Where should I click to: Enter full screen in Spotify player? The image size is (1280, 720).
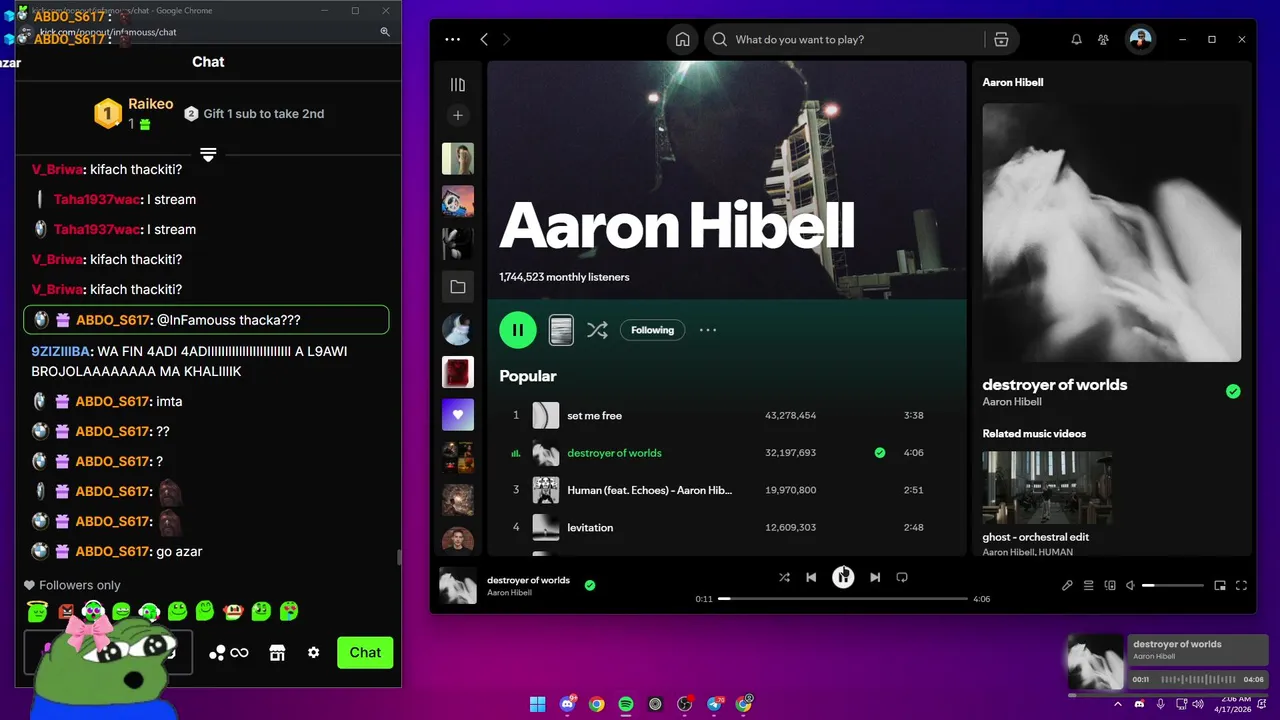pos(1242,586)
